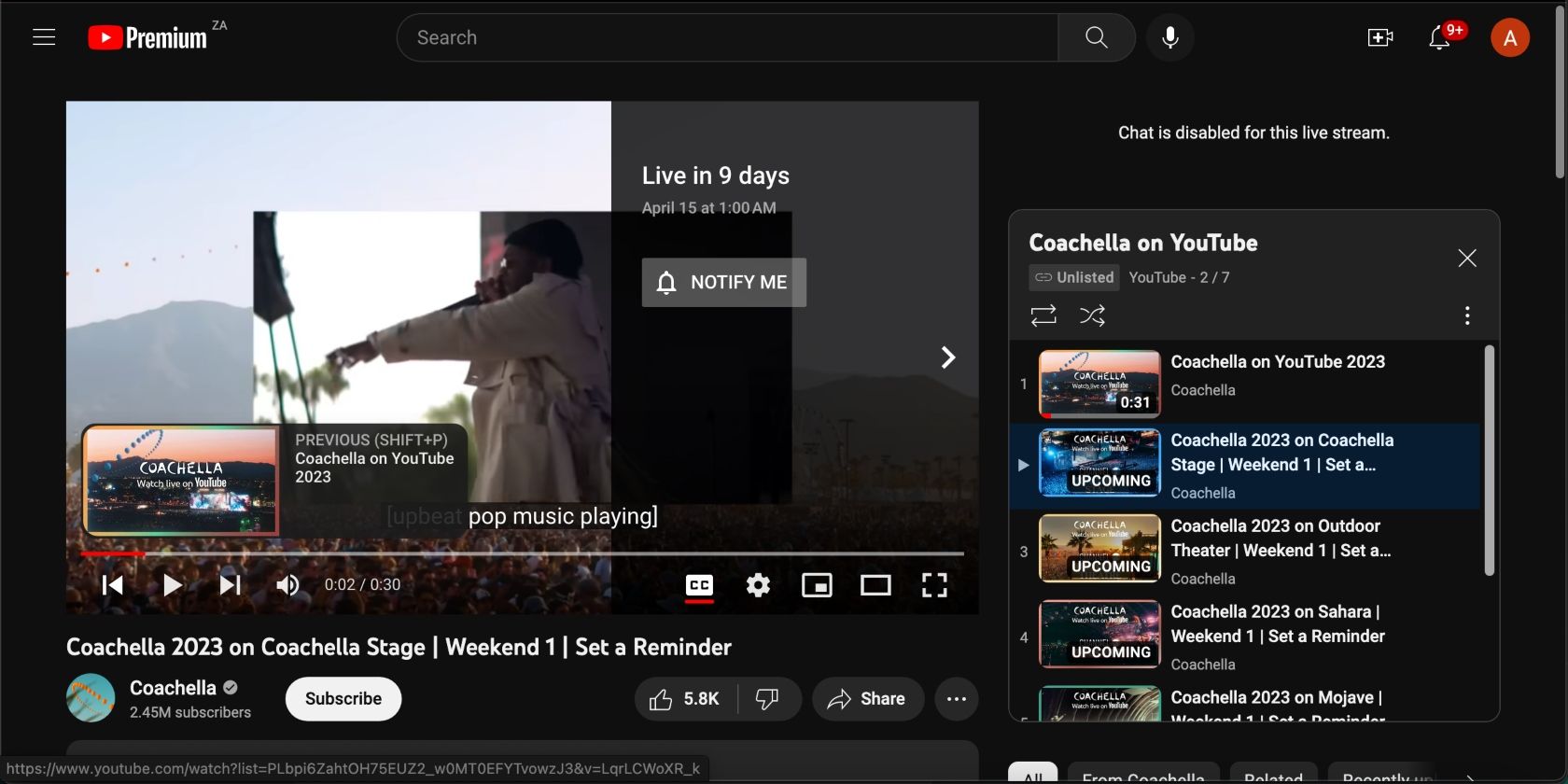Open the Create video icon
Image resolution: width=1568 pixels, height=784 pixels.
pyautogui.click(x=1380, y=37)
